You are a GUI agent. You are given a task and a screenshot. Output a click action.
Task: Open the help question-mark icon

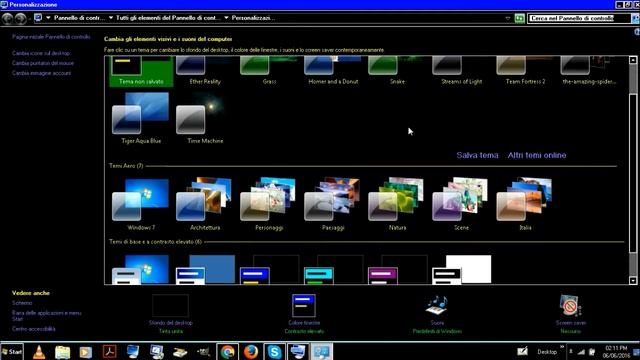click(x=637, y=32)
